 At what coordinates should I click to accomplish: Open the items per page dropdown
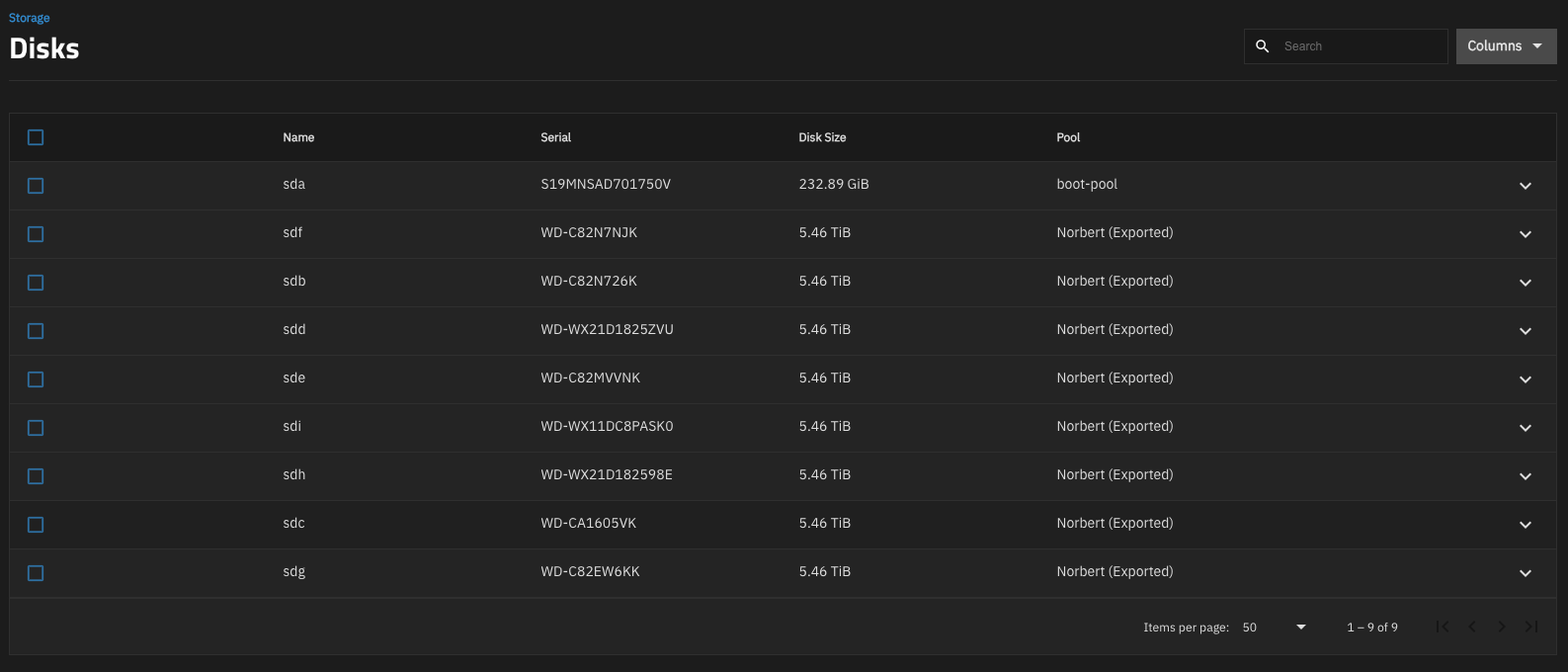[x=1275, y=628]
